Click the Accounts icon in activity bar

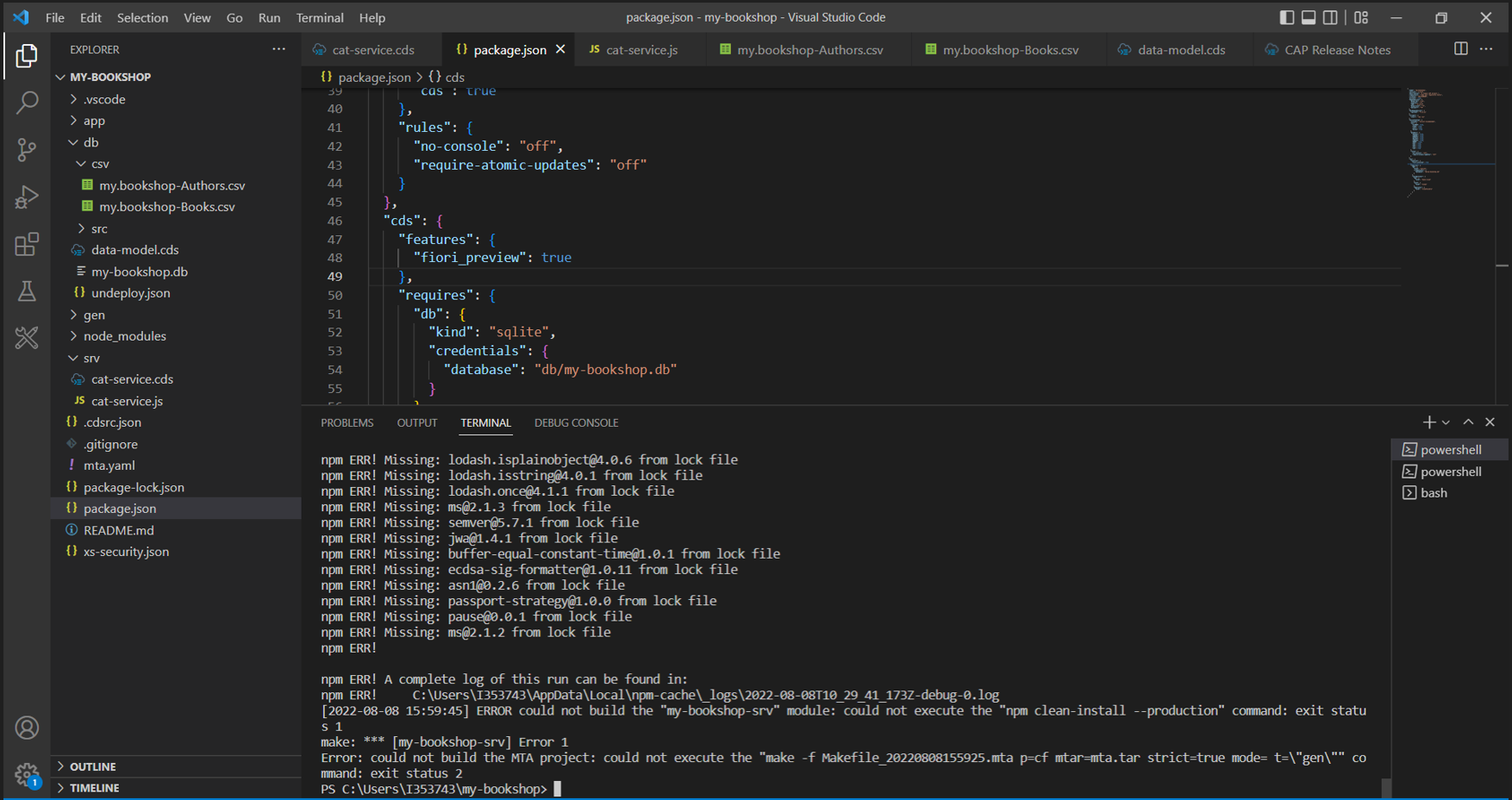(27, 728)
